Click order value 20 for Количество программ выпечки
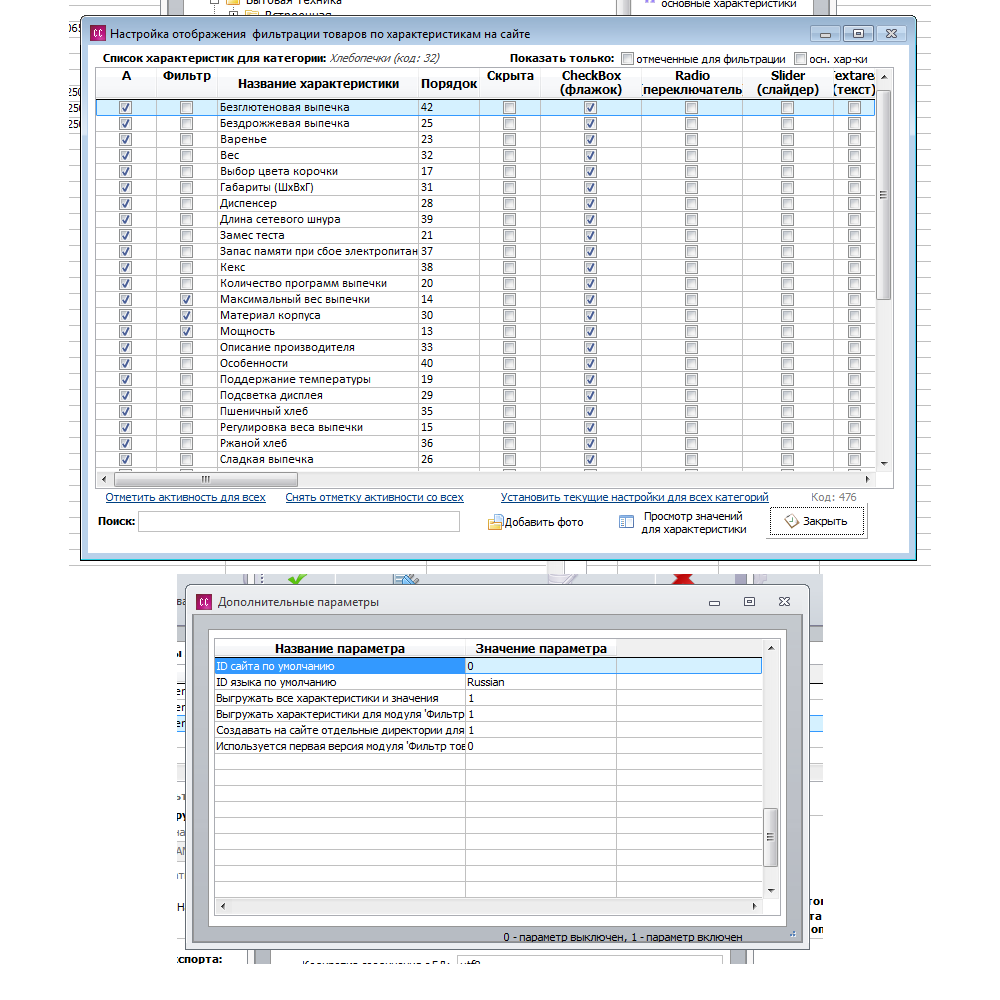The image size is (1000, 1000). tap(449, 283)
